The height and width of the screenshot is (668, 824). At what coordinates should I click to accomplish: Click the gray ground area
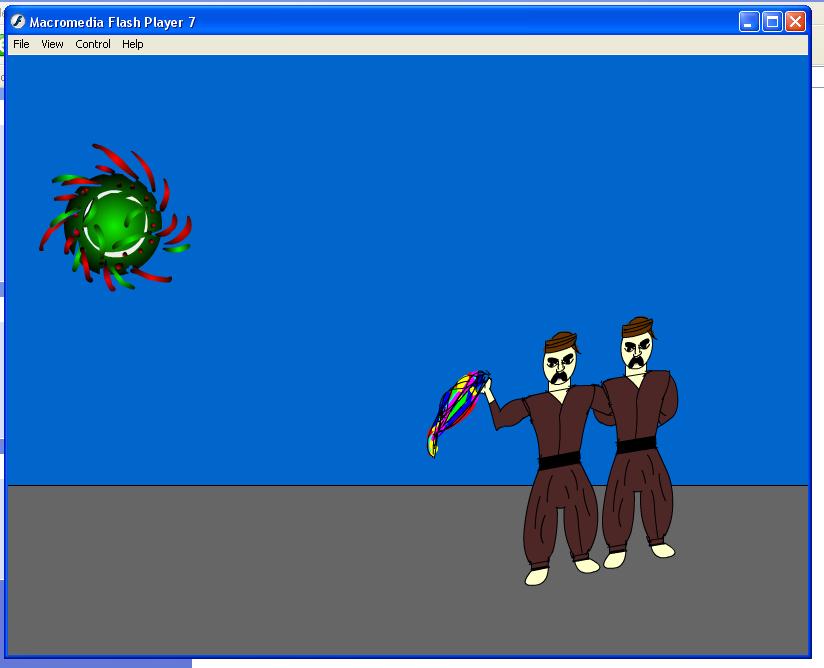tap(250, 570)
